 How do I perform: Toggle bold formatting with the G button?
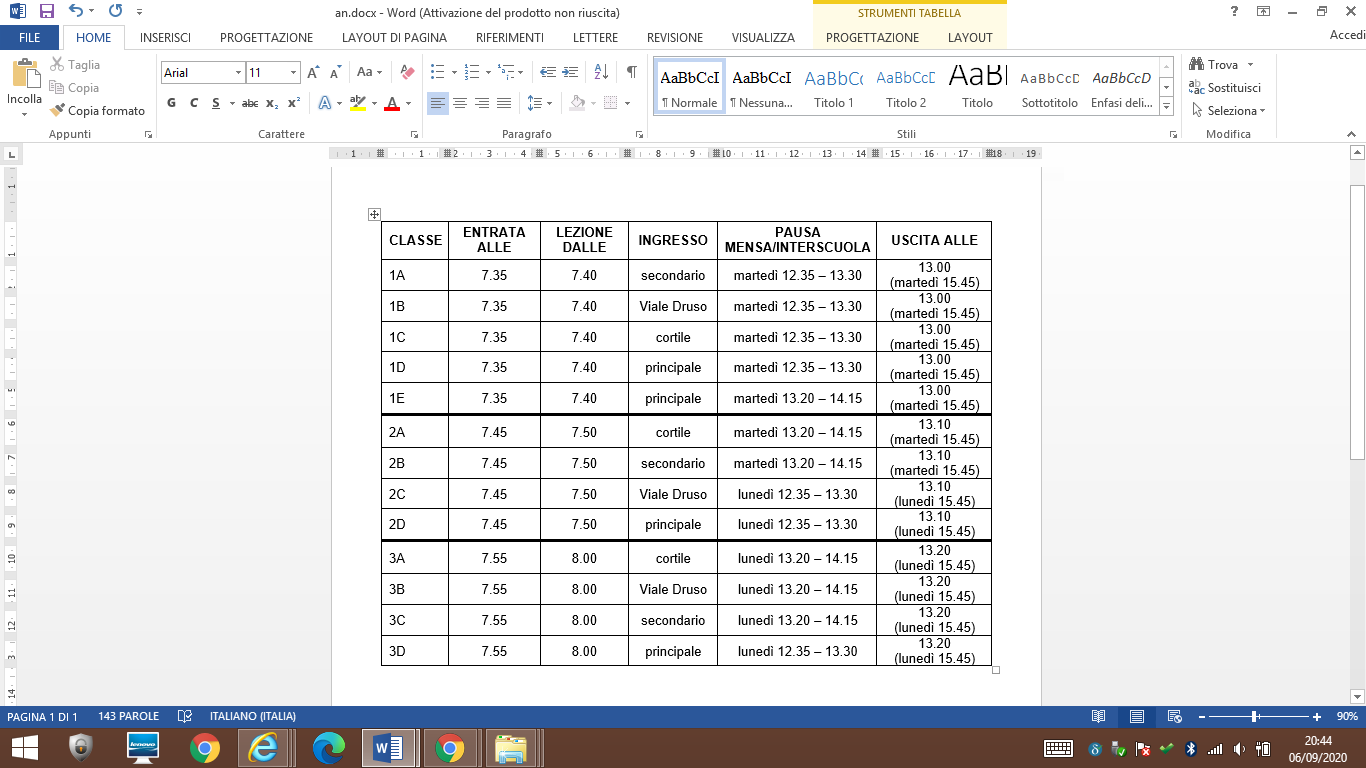pyautogui.click(x=171, y=103)
